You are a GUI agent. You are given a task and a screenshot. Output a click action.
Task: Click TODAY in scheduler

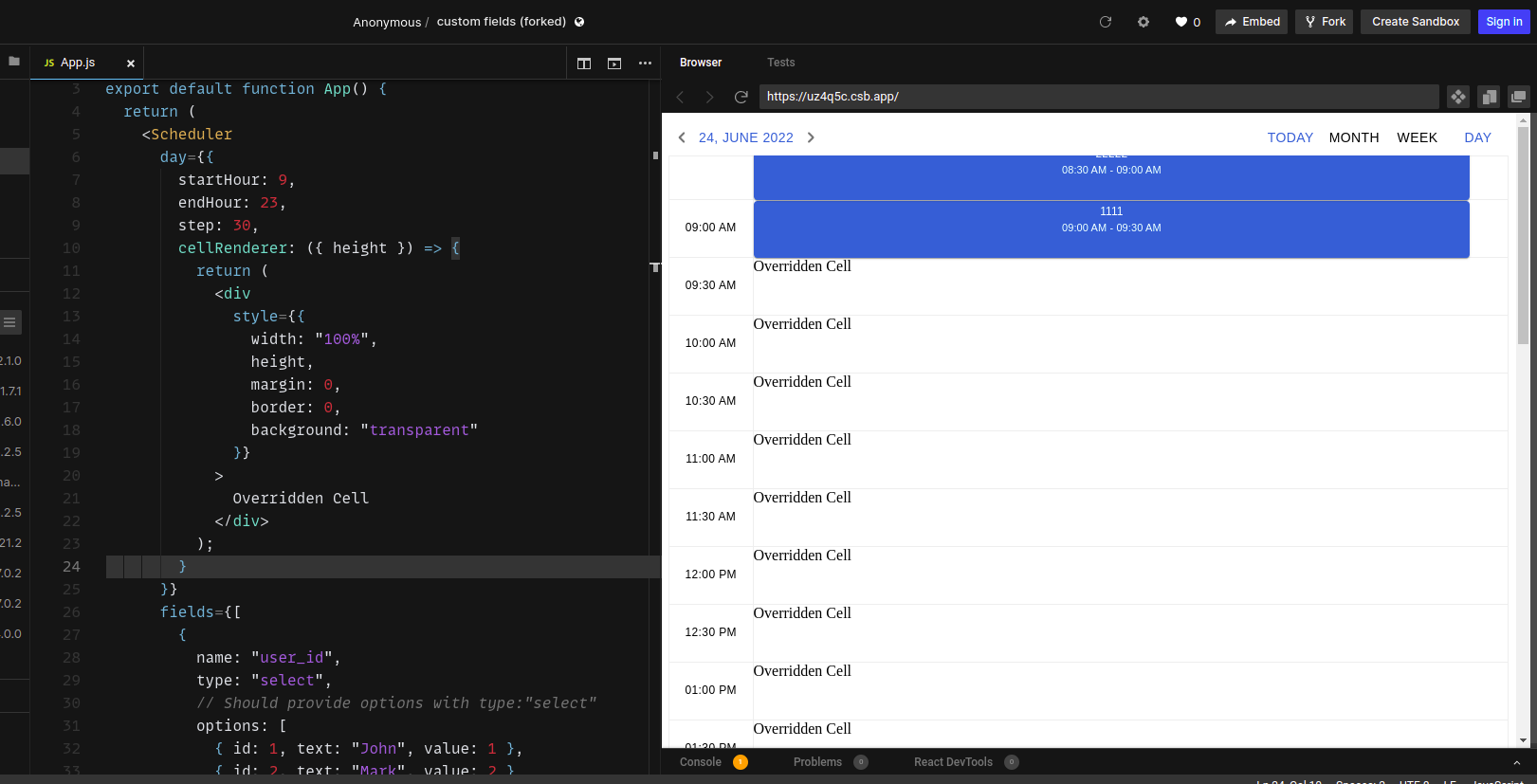pos(1290,137)
